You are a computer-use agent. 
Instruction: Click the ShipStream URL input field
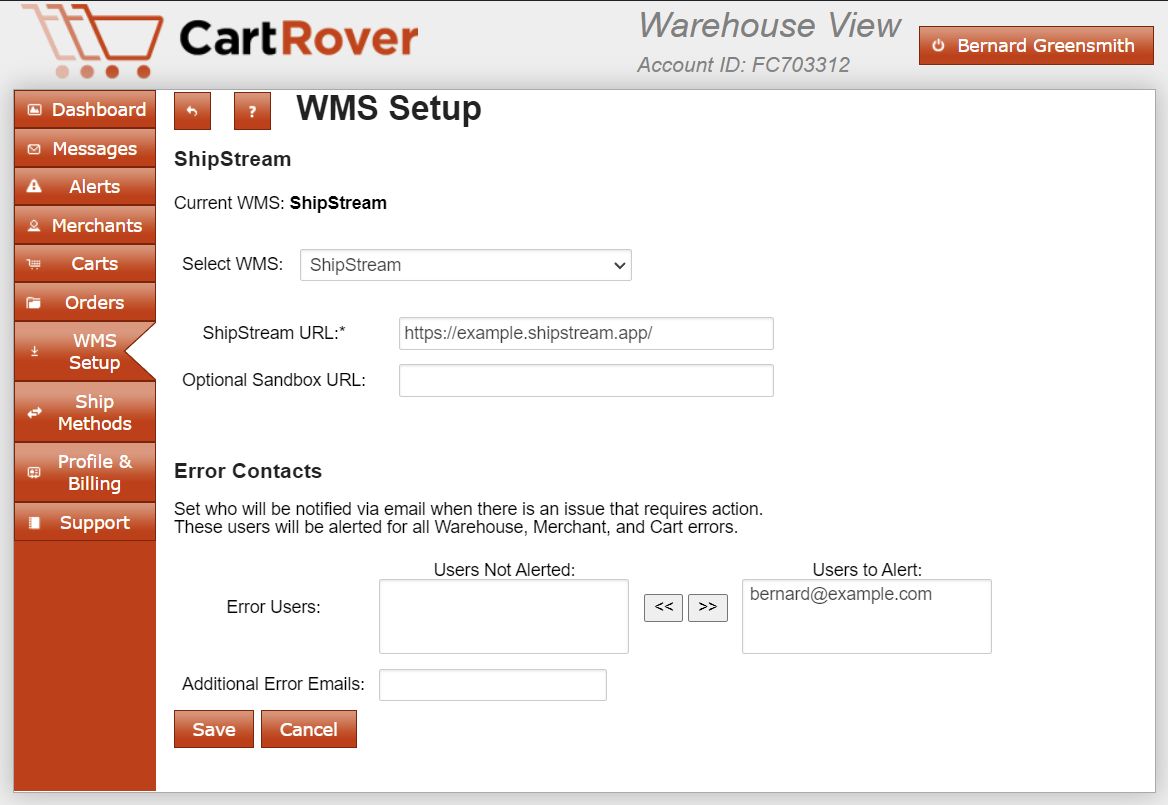[x=585, y=334]
